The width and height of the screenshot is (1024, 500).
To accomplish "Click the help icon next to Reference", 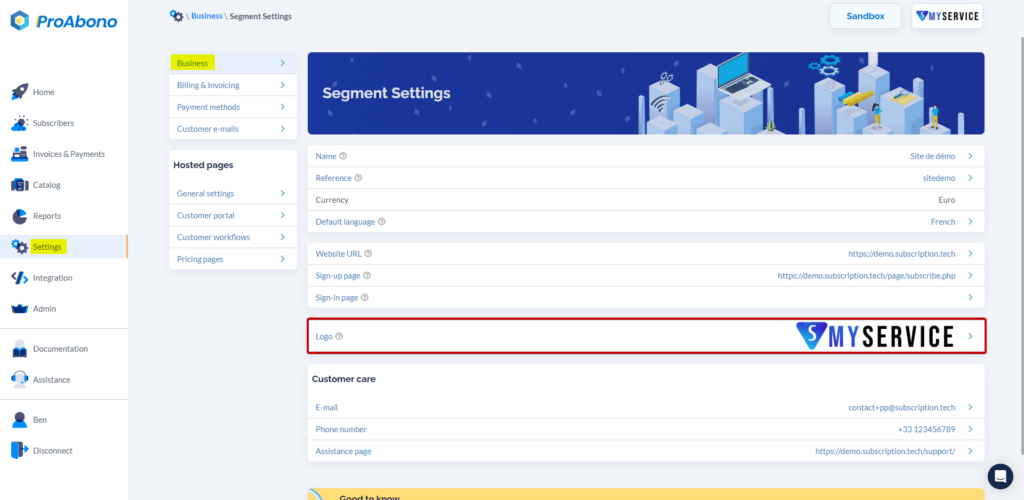I will (x=358, y=178).
